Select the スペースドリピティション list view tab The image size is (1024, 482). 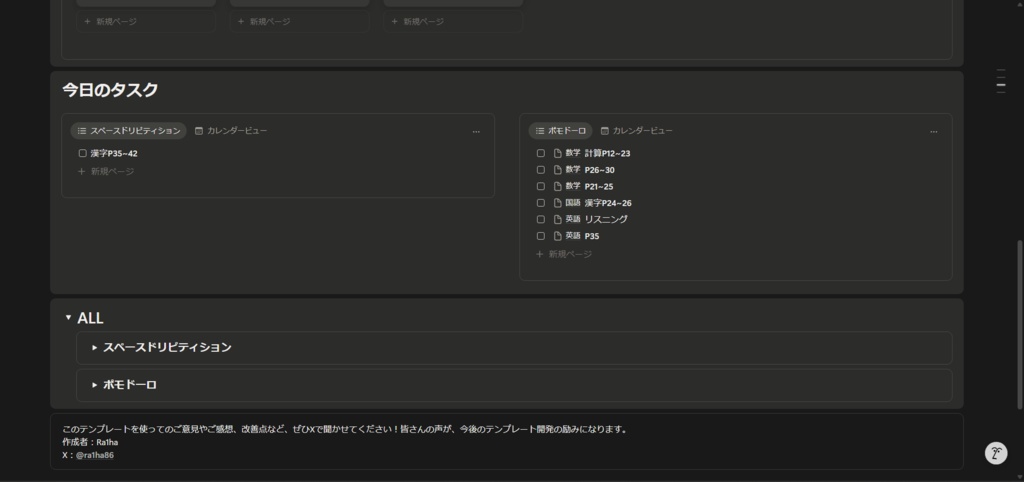pos(129,131)
